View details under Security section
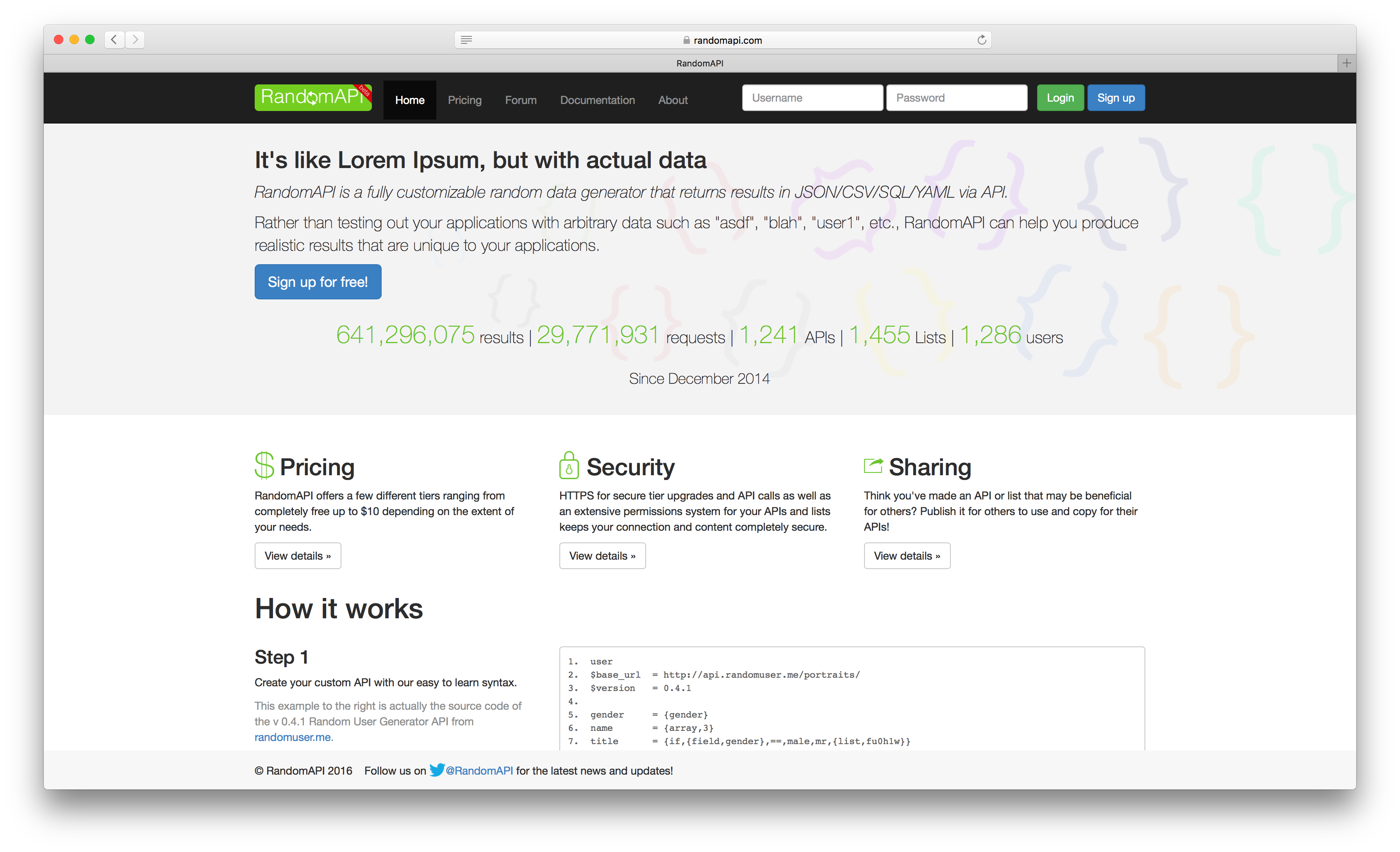Image resolution: width=1400 pixels, height=852 pixels. coord(602,556)
